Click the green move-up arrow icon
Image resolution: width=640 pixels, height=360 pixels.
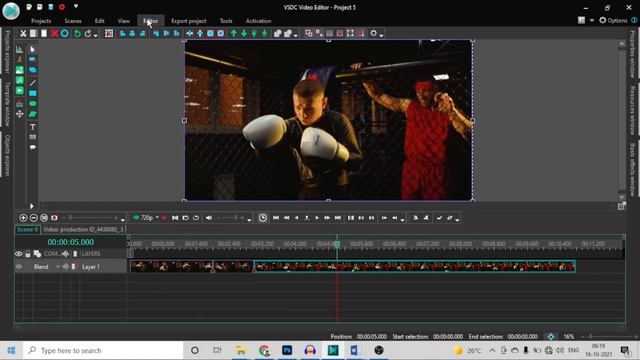[x=233, y=33]
